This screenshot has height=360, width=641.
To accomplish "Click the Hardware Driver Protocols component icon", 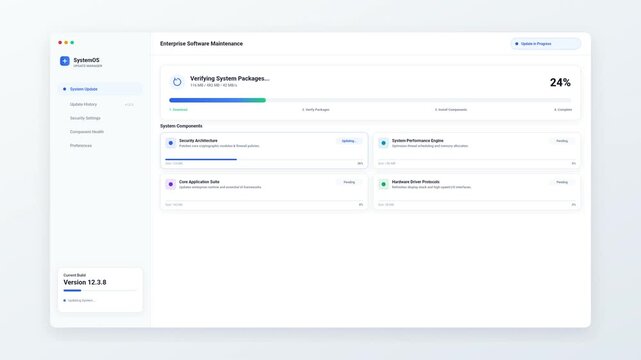I will [383, 184].
